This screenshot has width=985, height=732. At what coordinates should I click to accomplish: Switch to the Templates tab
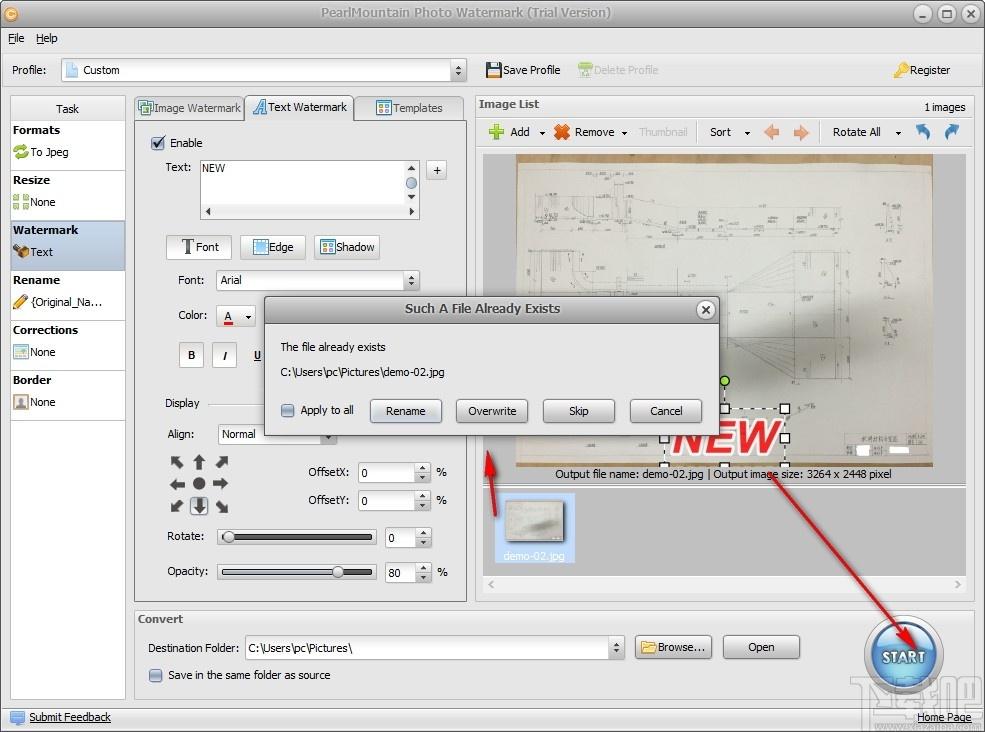(409, 108)
